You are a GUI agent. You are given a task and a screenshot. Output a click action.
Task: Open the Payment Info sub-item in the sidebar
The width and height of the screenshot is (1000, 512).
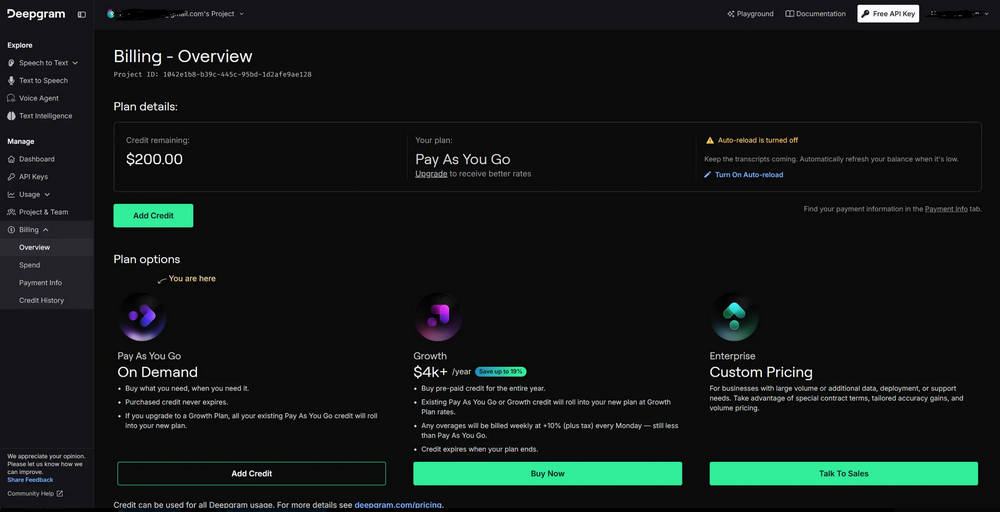tap(40, 282)
